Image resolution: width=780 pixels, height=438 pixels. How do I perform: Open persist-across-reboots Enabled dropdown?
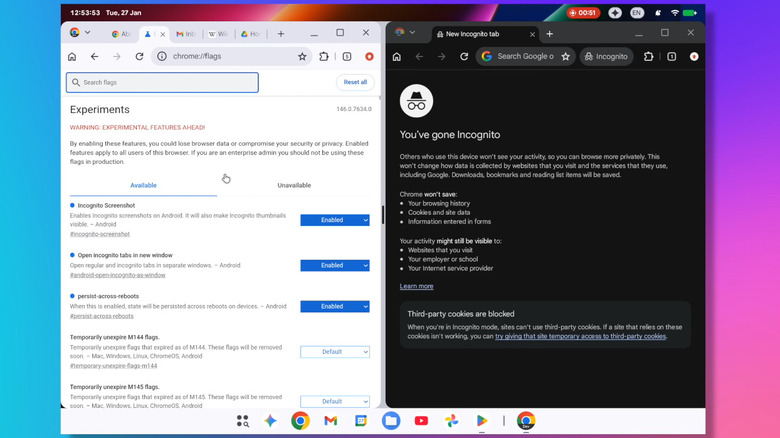(x=335, y=307)
